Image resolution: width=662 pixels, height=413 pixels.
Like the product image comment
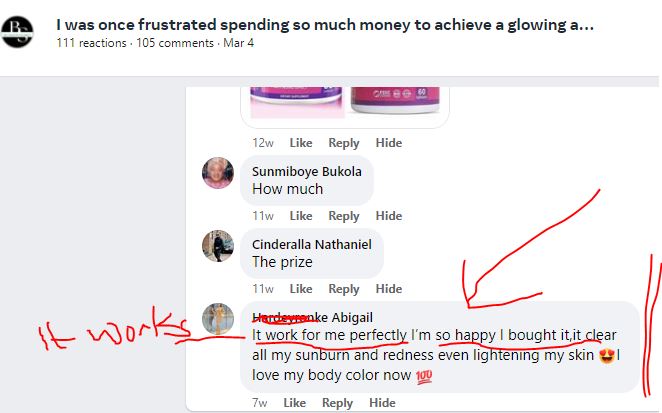click(301, 143)
